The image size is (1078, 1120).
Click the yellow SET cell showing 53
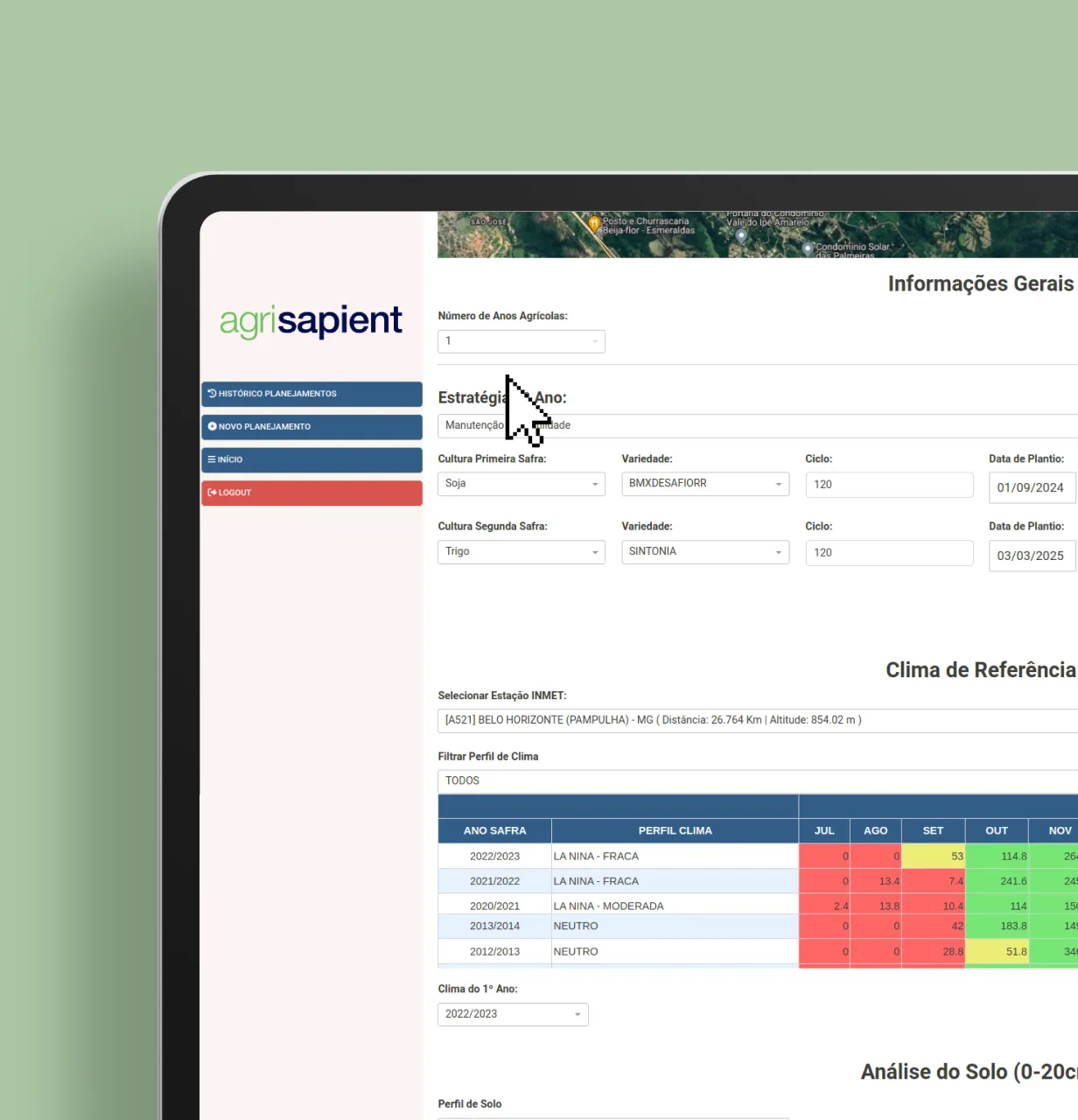(933, 857)
